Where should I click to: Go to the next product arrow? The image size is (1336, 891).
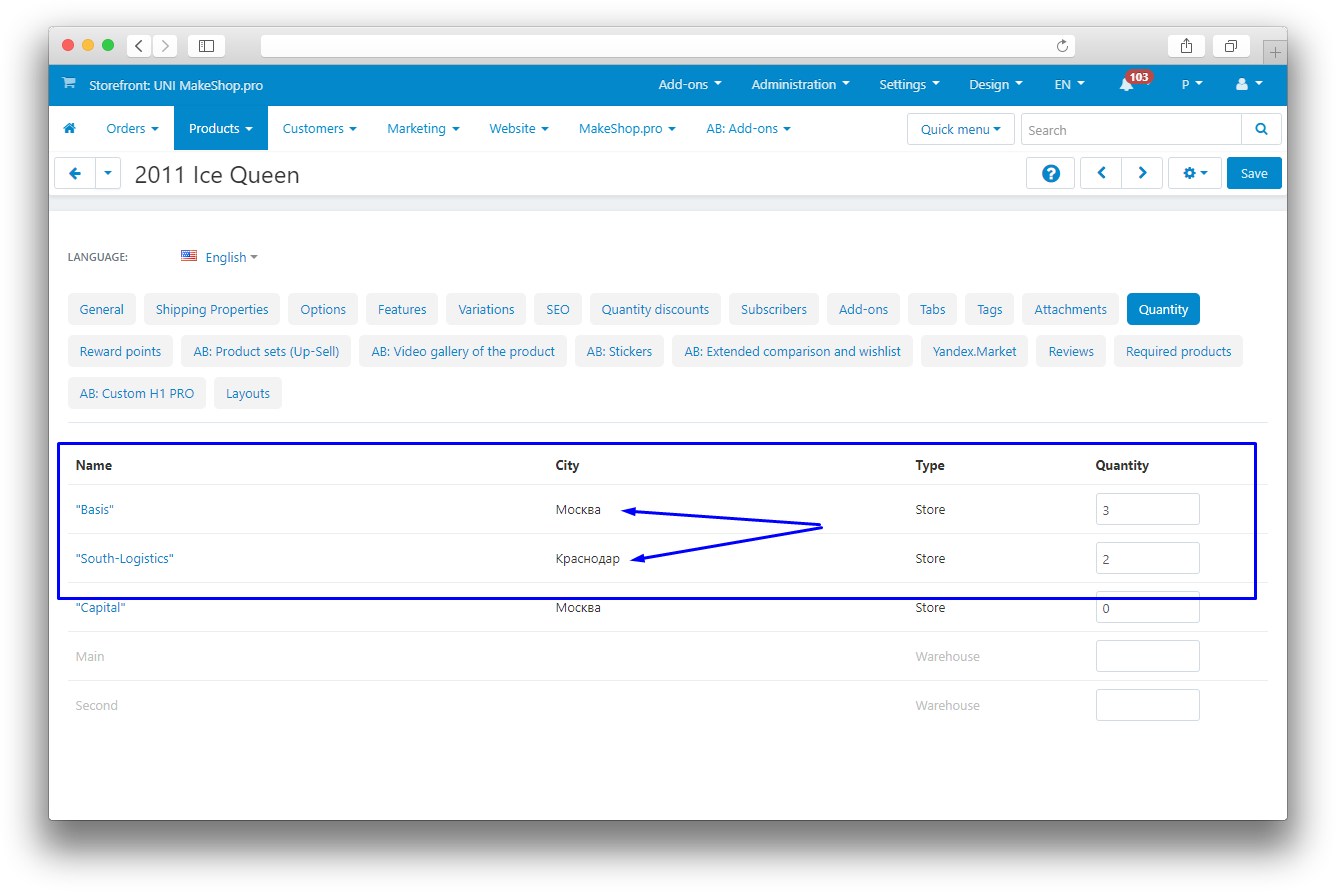click(1142, 173)
